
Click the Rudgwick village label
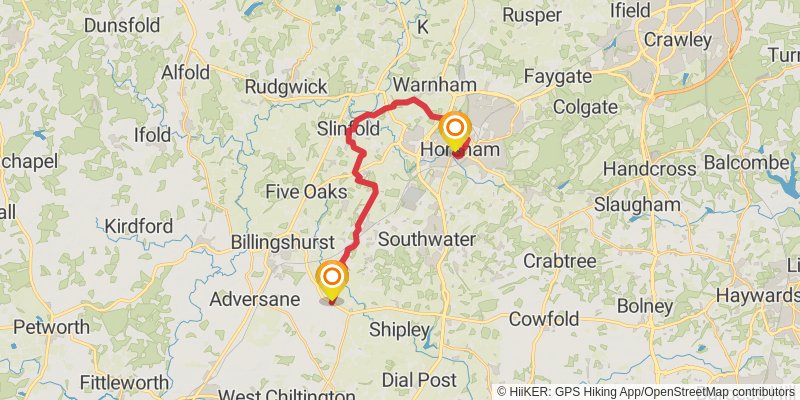coord(286,87)
